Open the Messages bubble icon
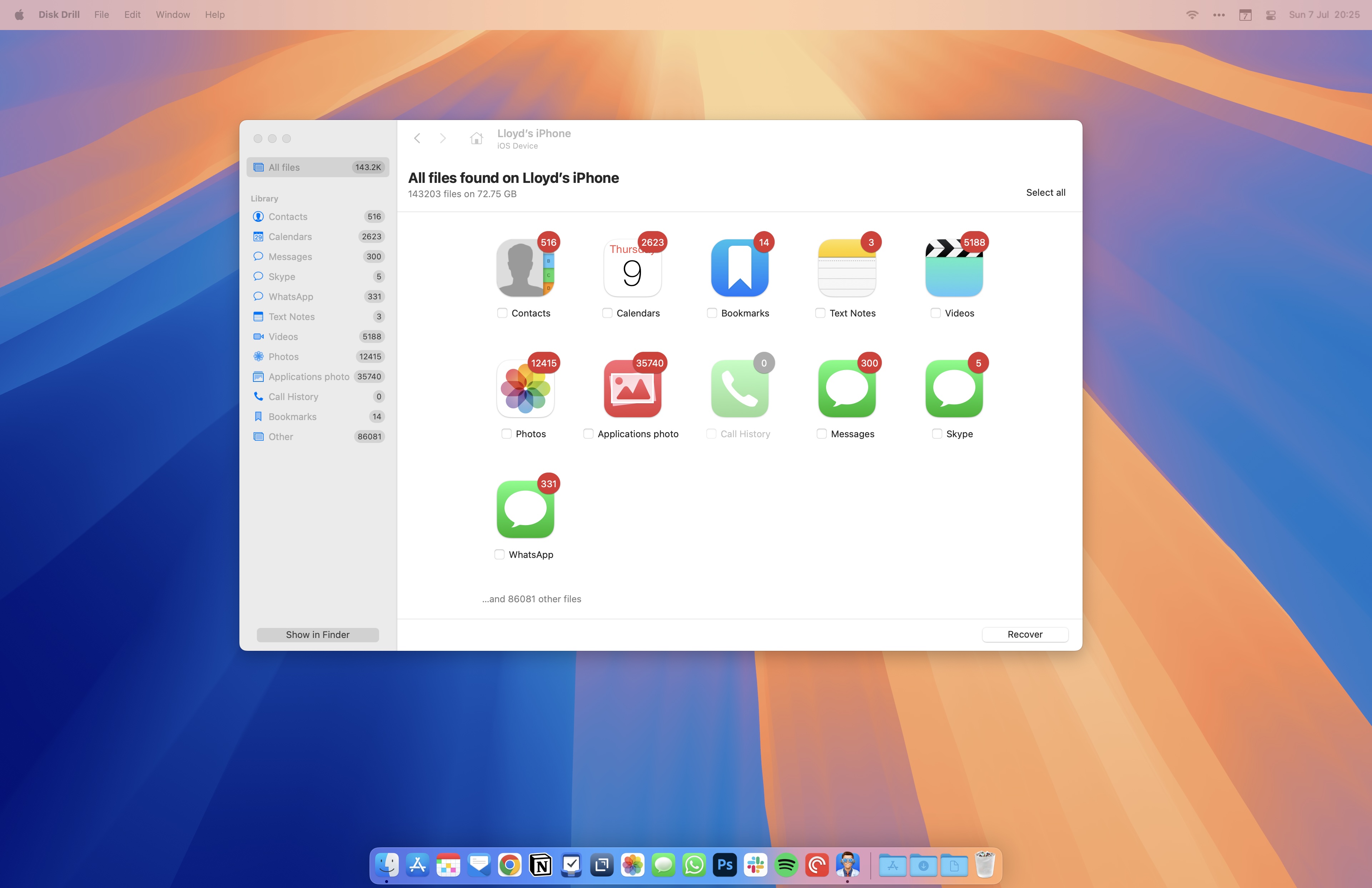 point(847,389)
